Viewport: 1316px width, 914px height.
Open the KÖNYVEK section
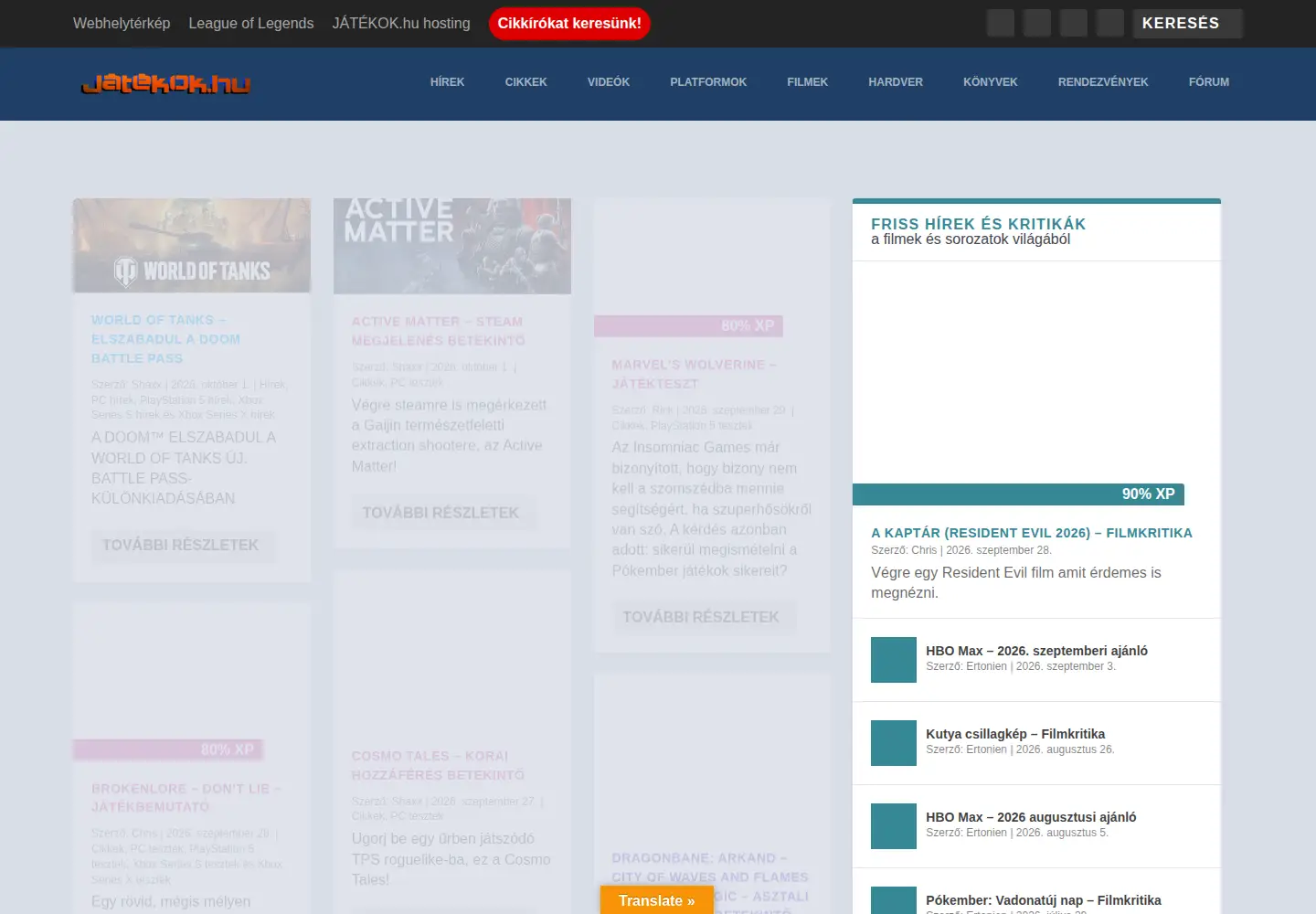[x=991, y=82]
